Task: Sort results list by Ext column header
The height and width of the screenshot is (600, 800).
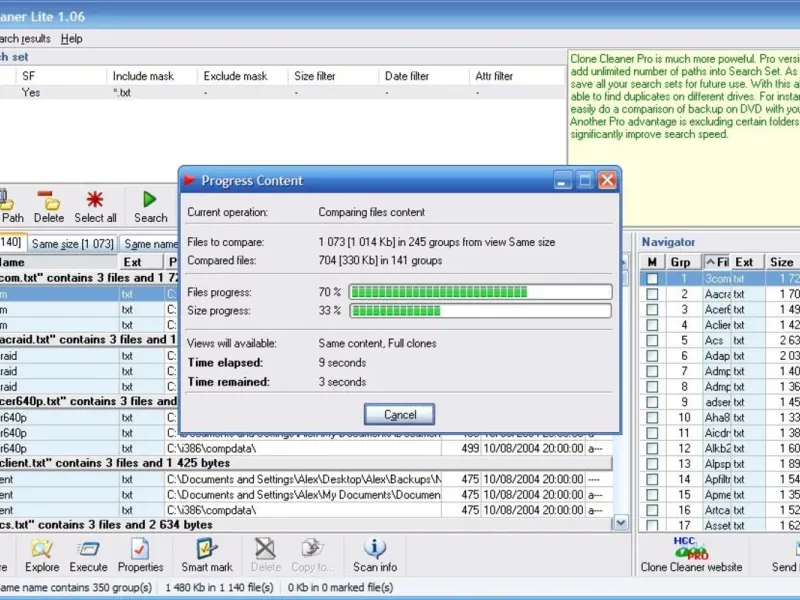Action: pyautogui.click(x=140, y=262)
